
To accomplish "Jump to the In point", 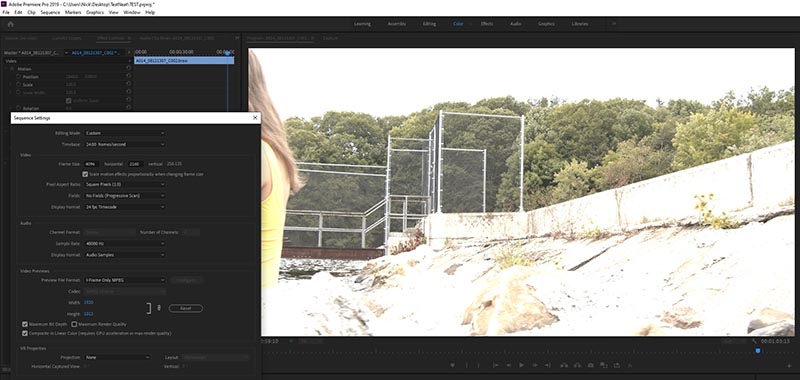I will pyautogui.click(x=495, y=365).
